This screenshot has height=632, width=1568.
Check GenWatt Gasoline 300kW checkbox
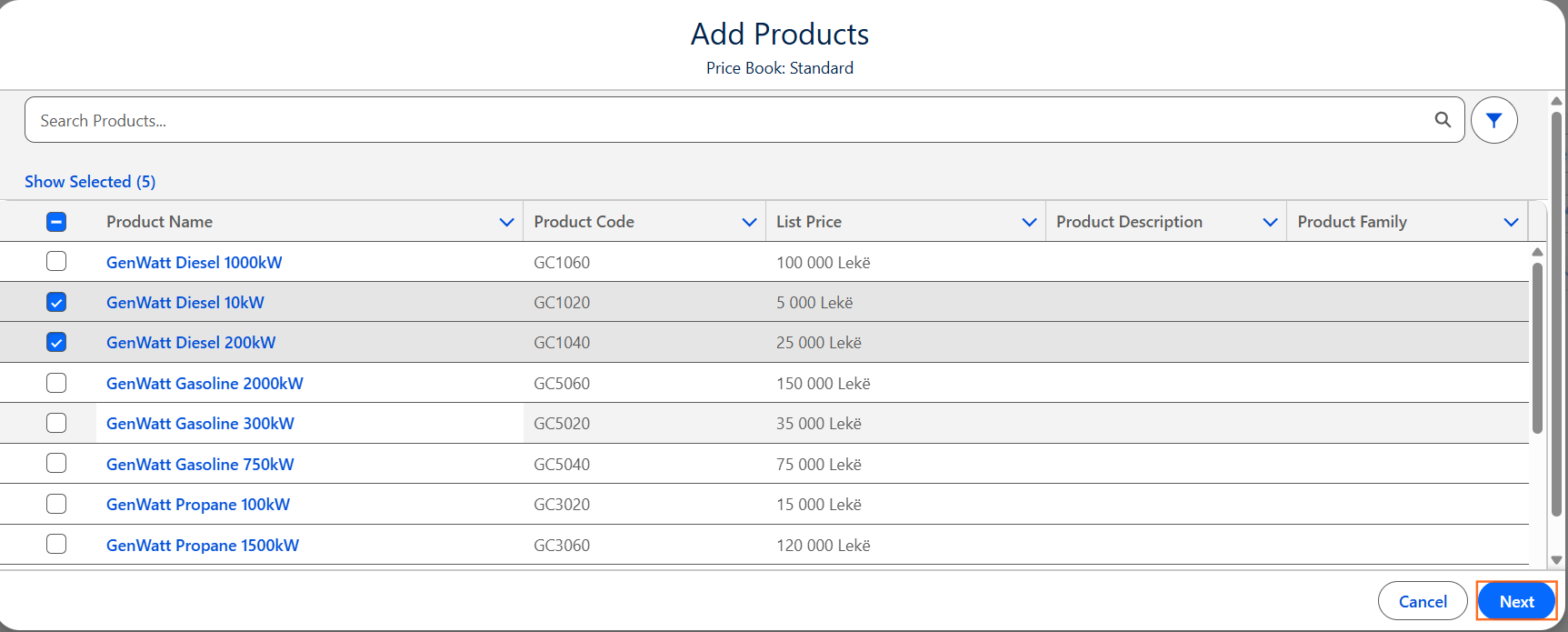point(56,423)
